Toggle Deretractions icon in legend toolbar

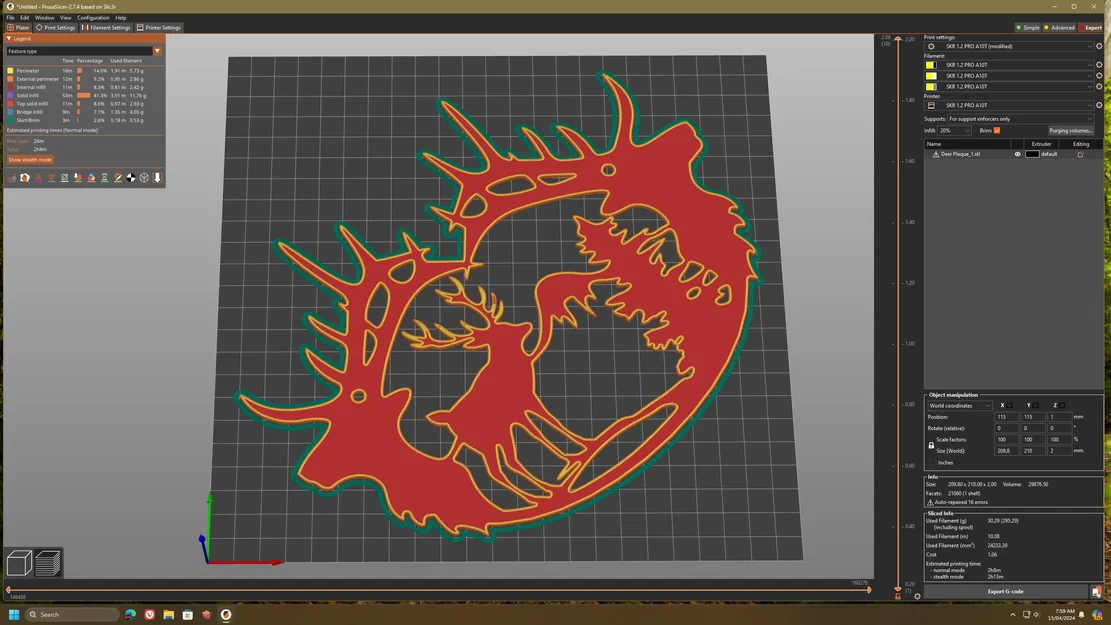click(x=51, y=178)
